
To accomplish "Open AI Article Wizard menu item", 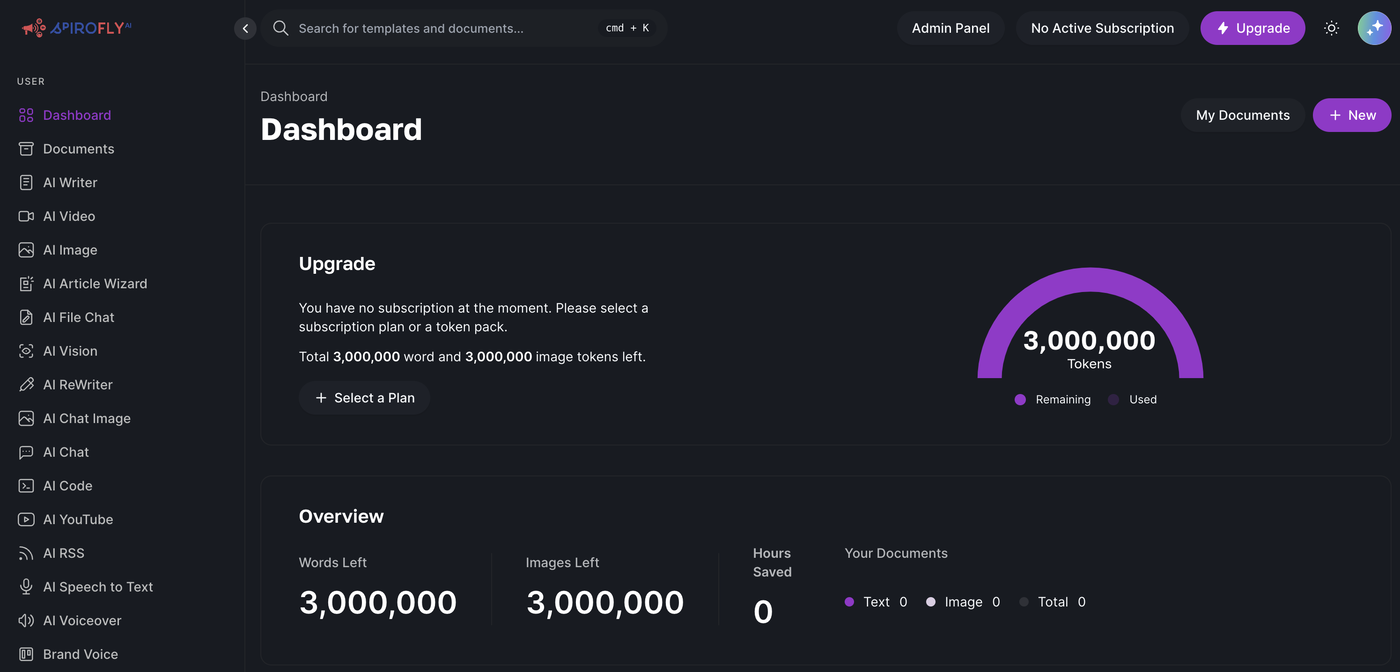I will (95, 284).
